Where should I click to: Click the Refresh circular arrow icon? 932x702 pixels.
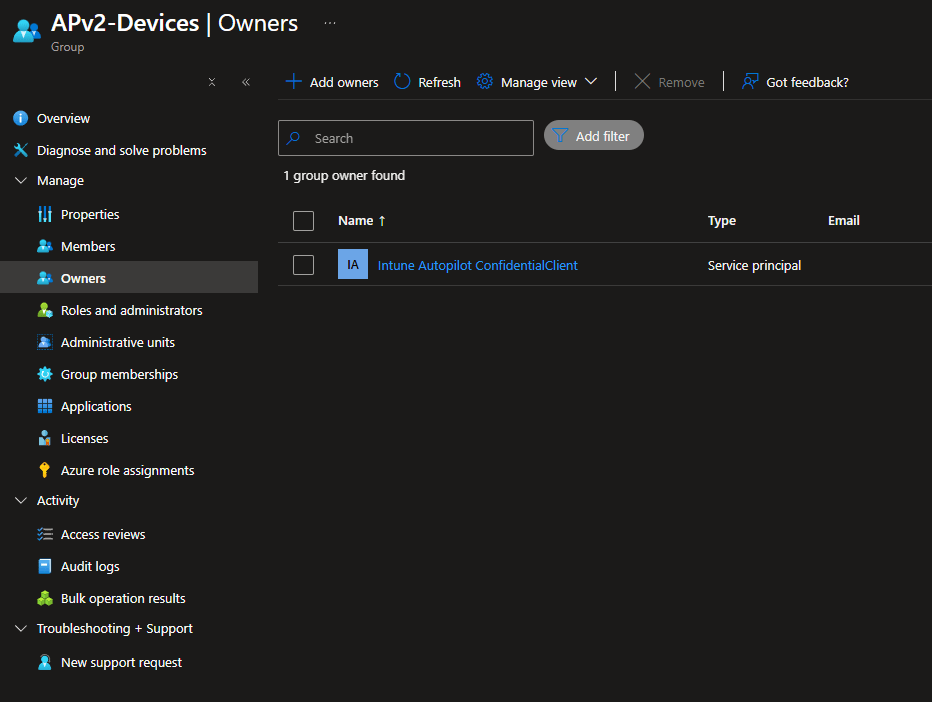402,81
